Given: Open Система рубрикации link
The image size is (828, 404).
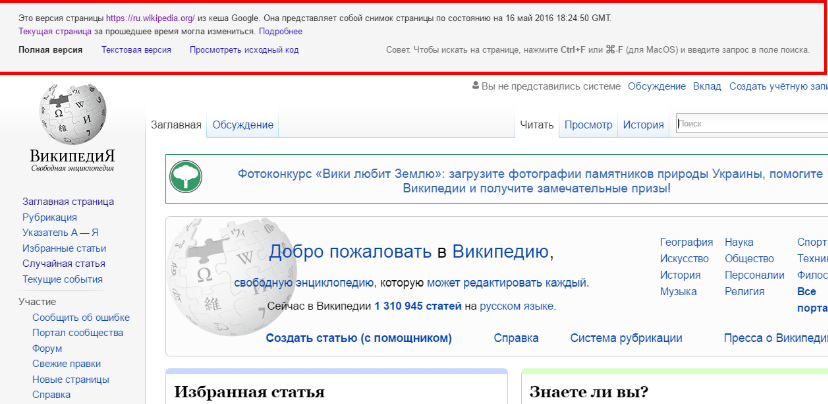Looking at the screenshot, I should (626, 338).
